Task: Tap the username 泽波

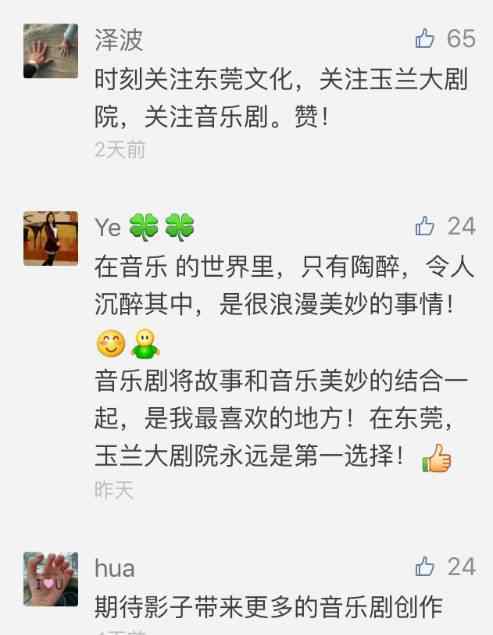Action: (119, 40)
